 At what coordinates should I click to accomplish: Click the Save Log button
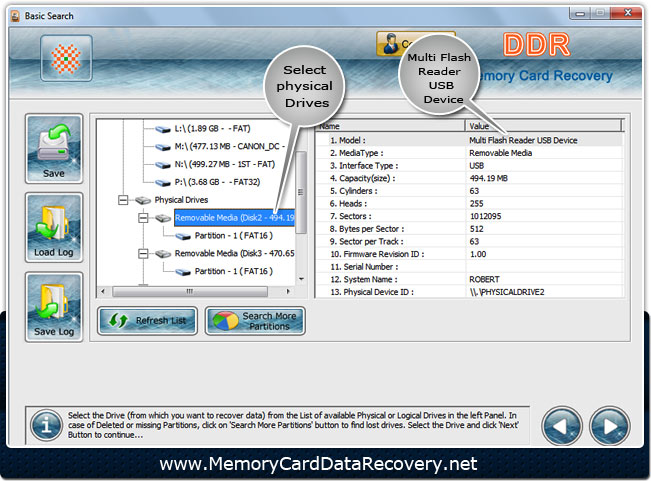click(54, 307)
